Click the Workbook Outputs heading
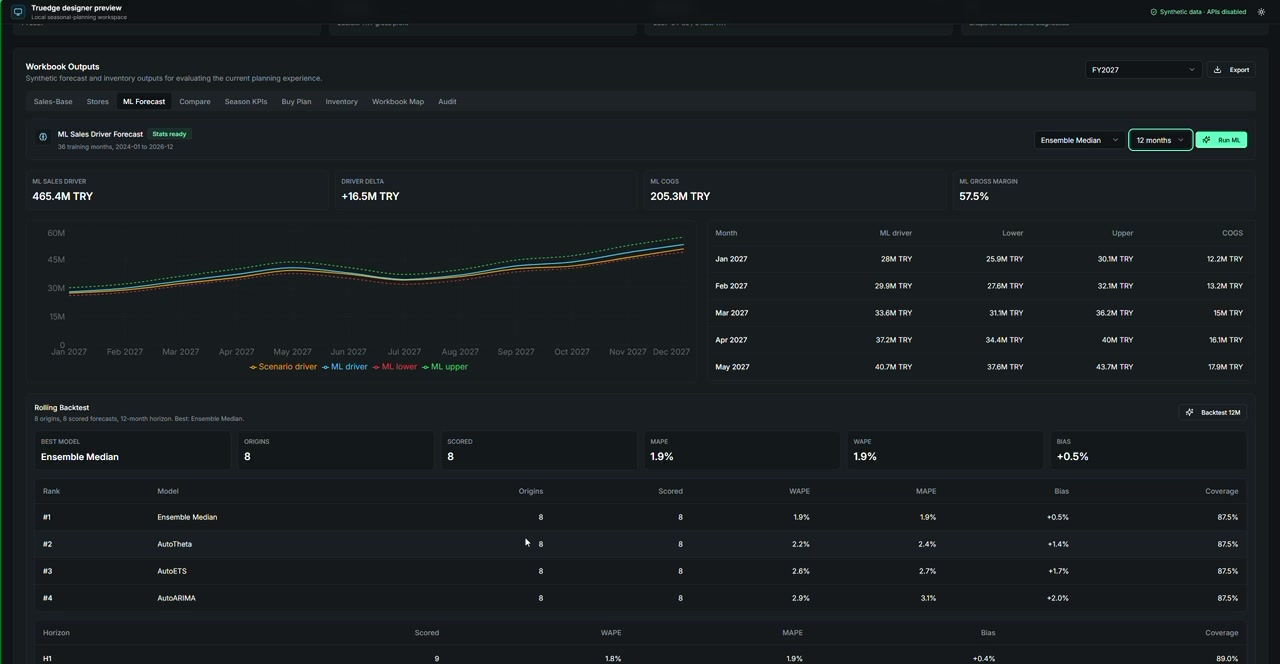 pos(63,67)
